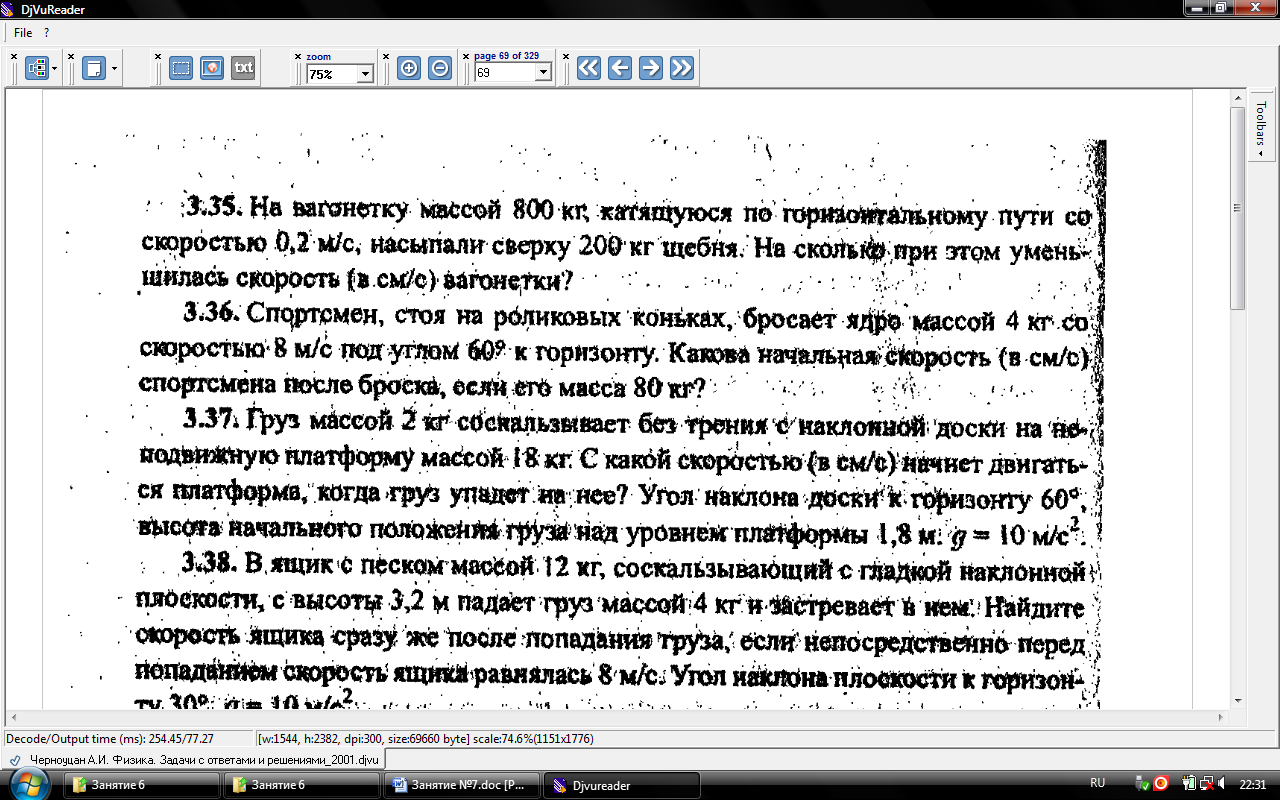Click problem 3.36 text in the document
This screenshot has width=1280, height=800.
point(616,354)
